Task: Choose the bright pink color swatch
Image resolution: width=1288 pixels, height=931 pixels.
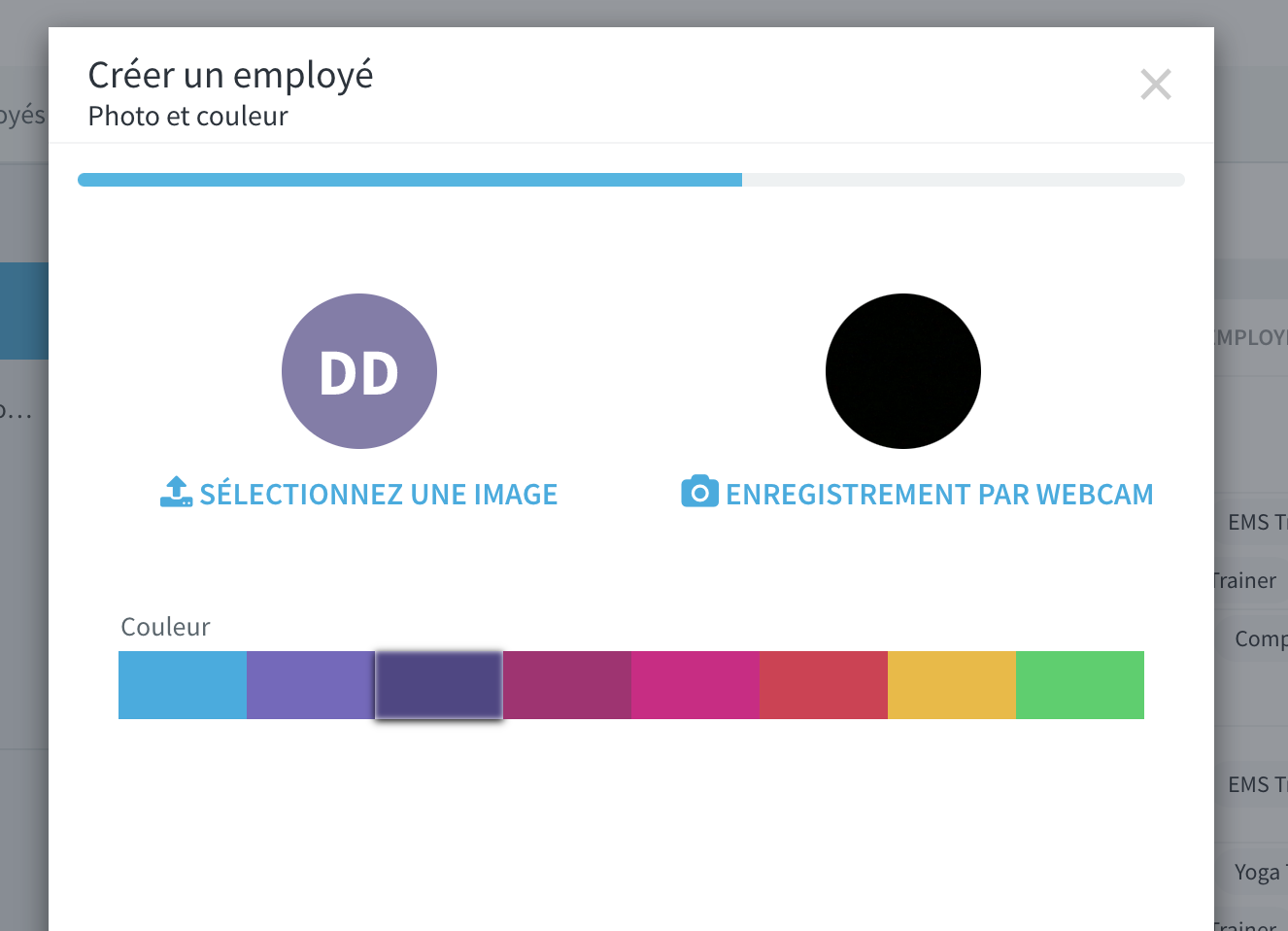Action: 695,685
